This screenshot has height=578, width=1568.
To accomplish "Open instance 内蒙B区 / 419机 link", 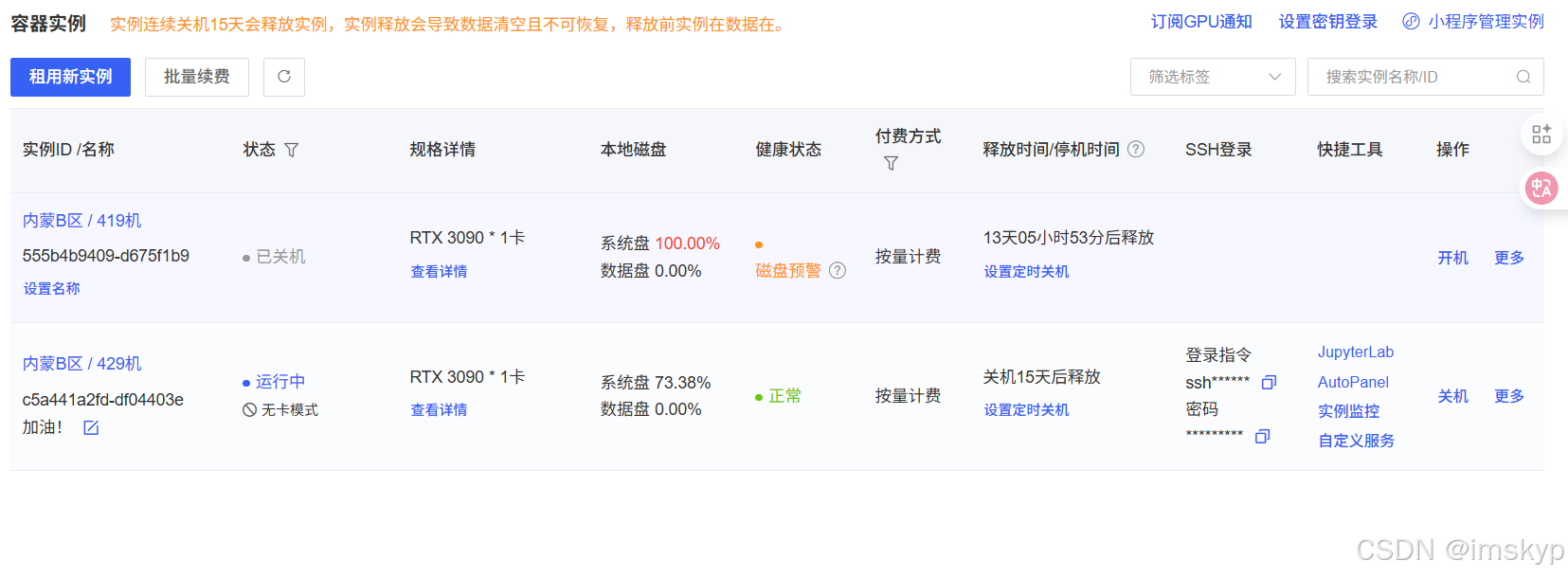I will click(82, 221).
